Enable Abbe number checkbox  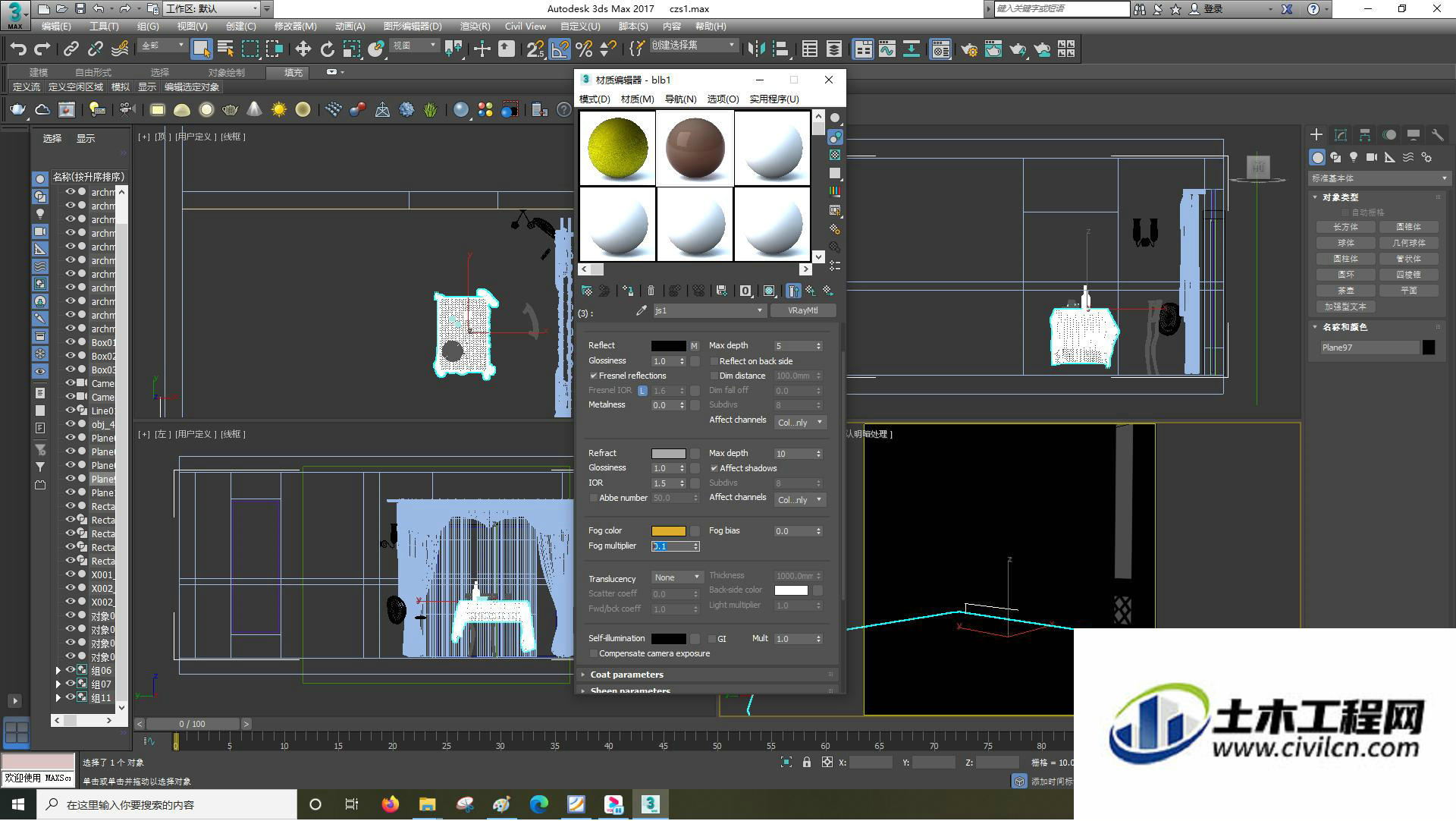point(594,498)
